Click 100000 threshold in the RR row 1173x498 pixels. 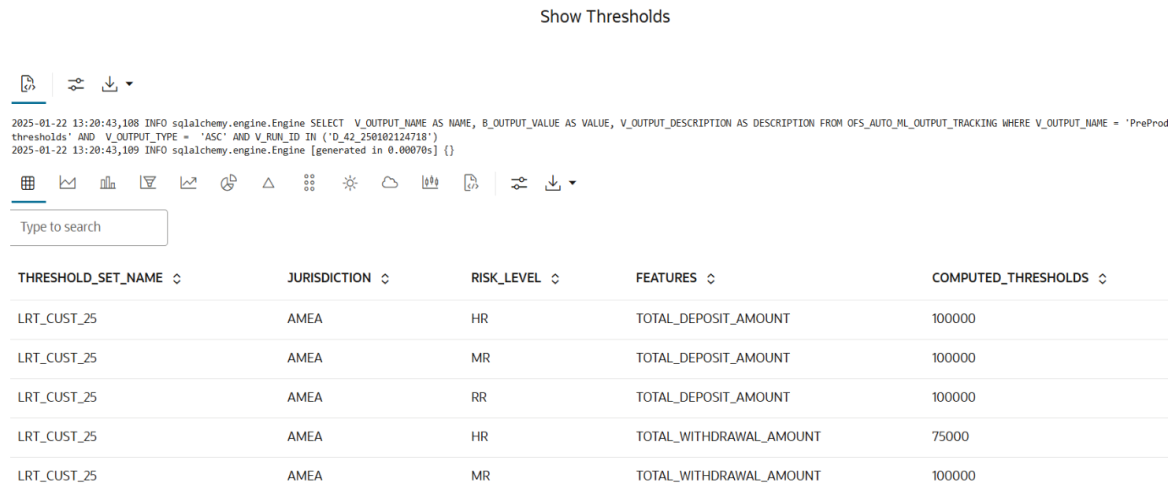click(954, 397)
